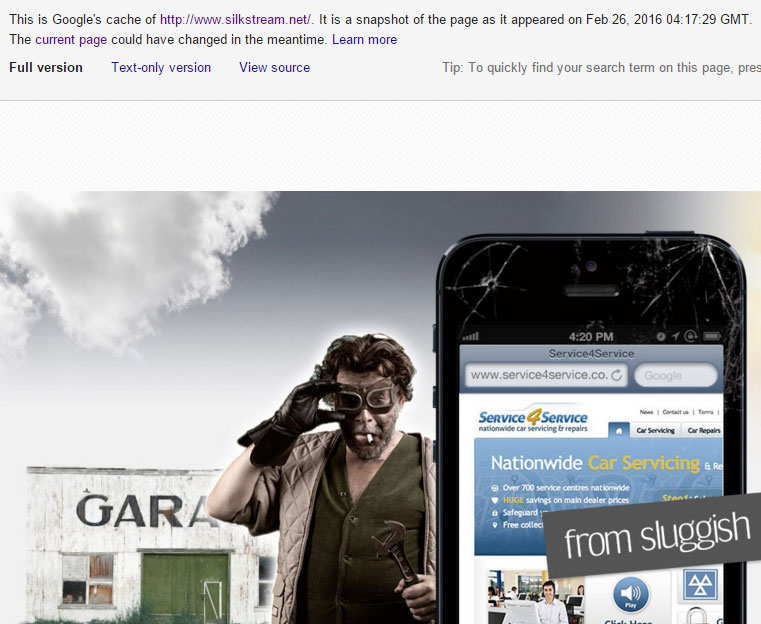
Task: Click the 'Nationwide Car Servicing' heading
Action: pos(595,463)
